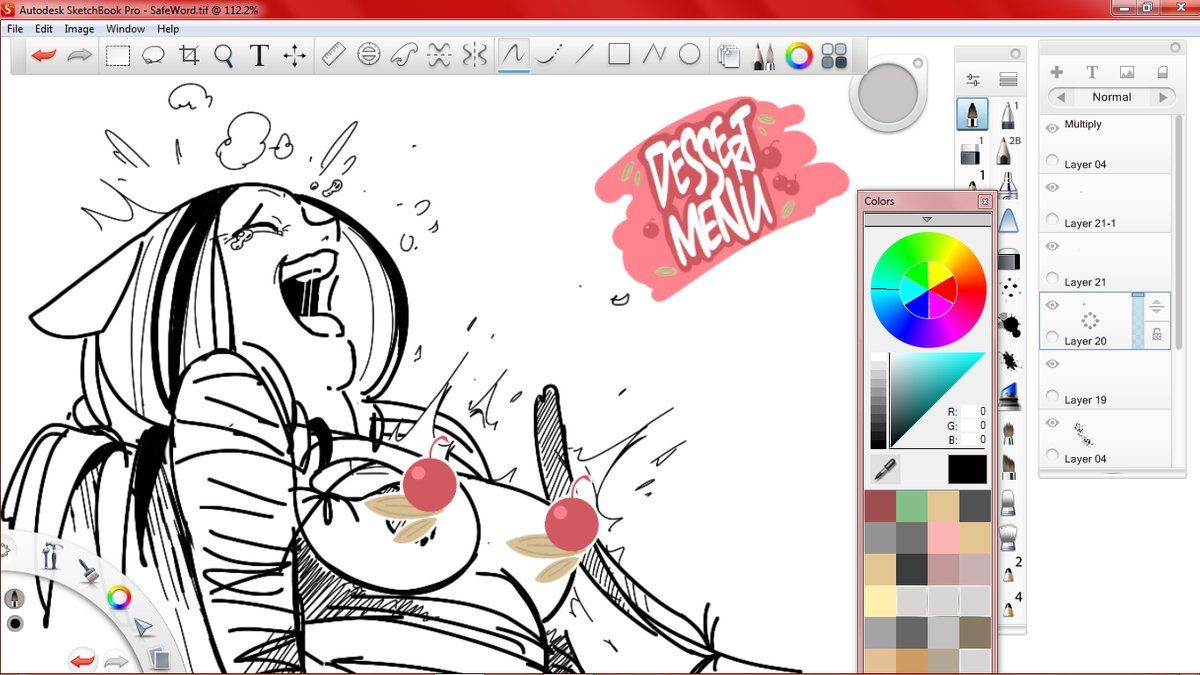Toggle the Brush Palette pencils icon
The width and height of the screenshot is (1200, 675).
(x=763, y=56)
